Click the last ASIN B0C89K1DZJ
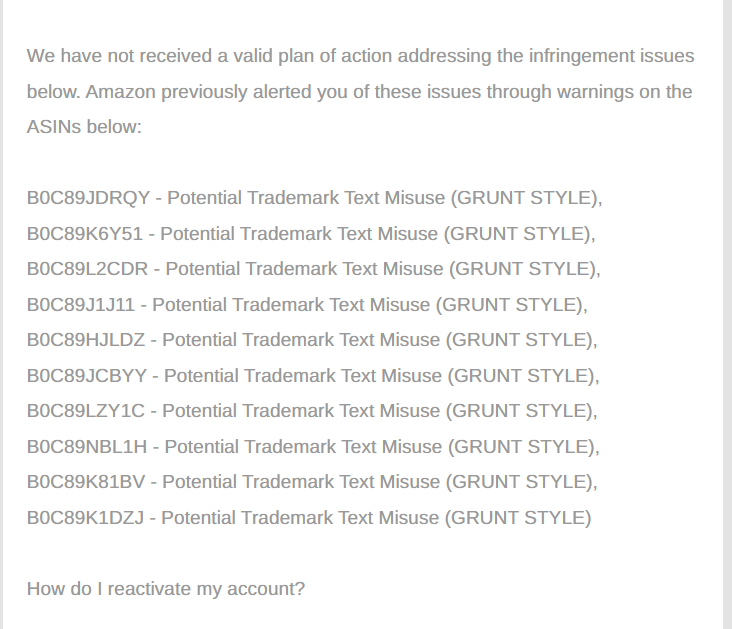The width and height of the screenshot is (732, 629). coord(85,518)
